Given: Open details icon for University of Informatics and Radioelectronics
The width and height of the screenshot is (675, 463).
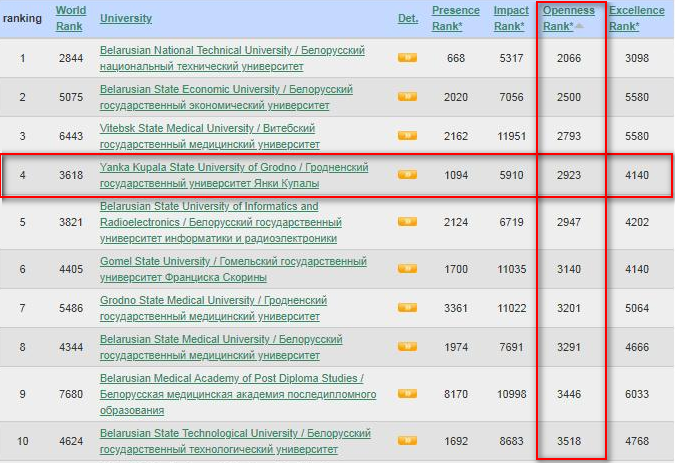Looking at the screenshot, I should (407, 222).
